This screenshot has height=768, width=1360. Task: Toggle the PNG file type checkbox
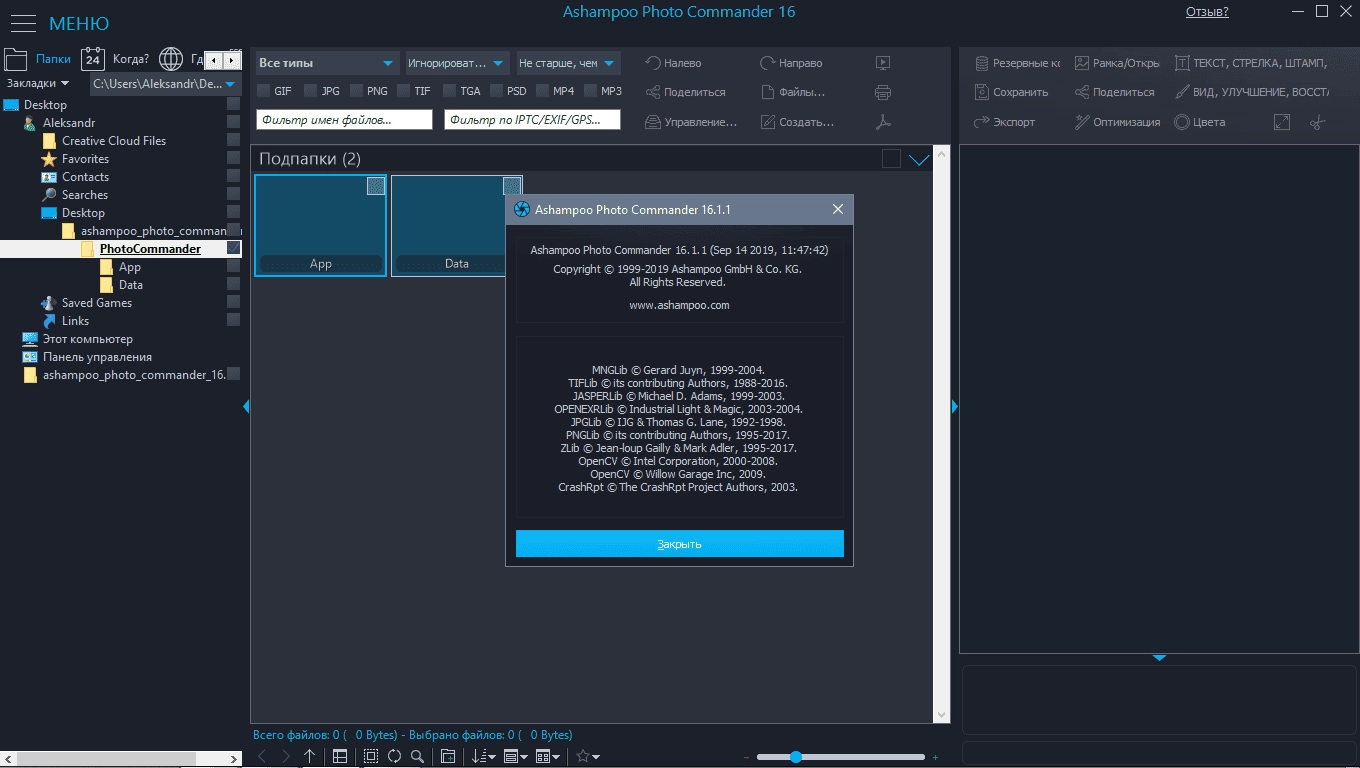click(x=356, y=91)
